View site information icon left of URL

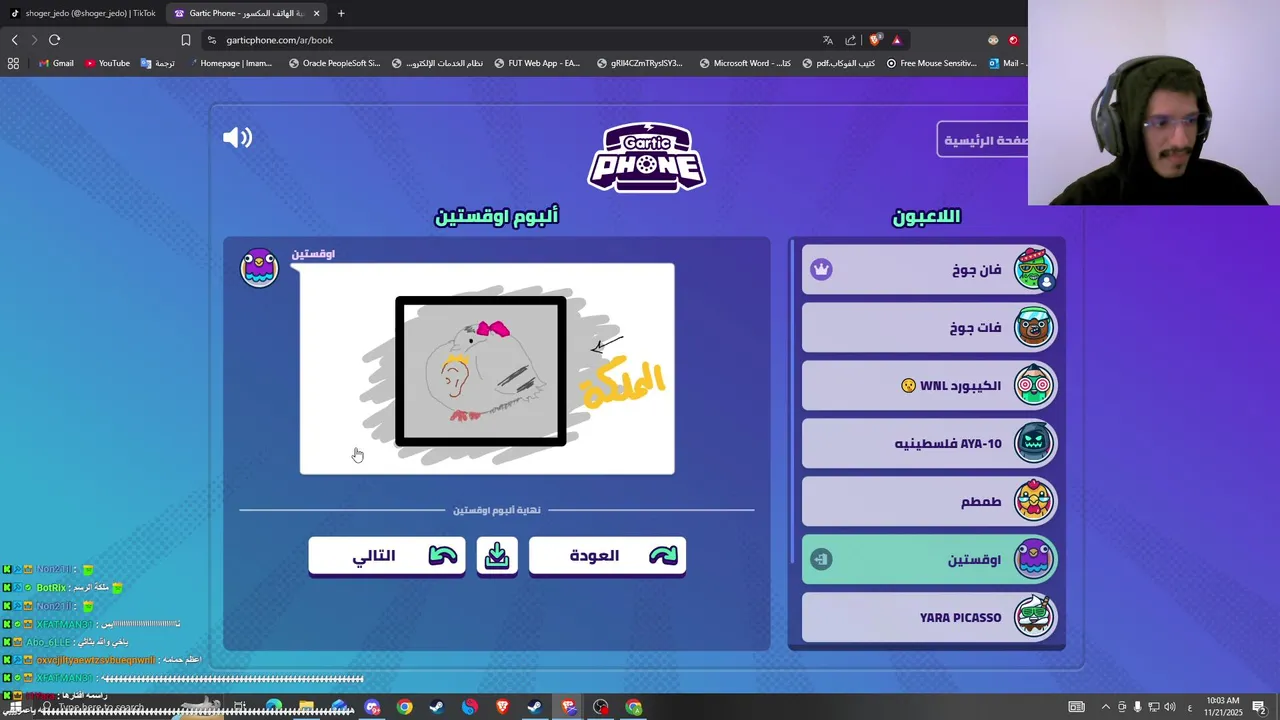[211, 40]
